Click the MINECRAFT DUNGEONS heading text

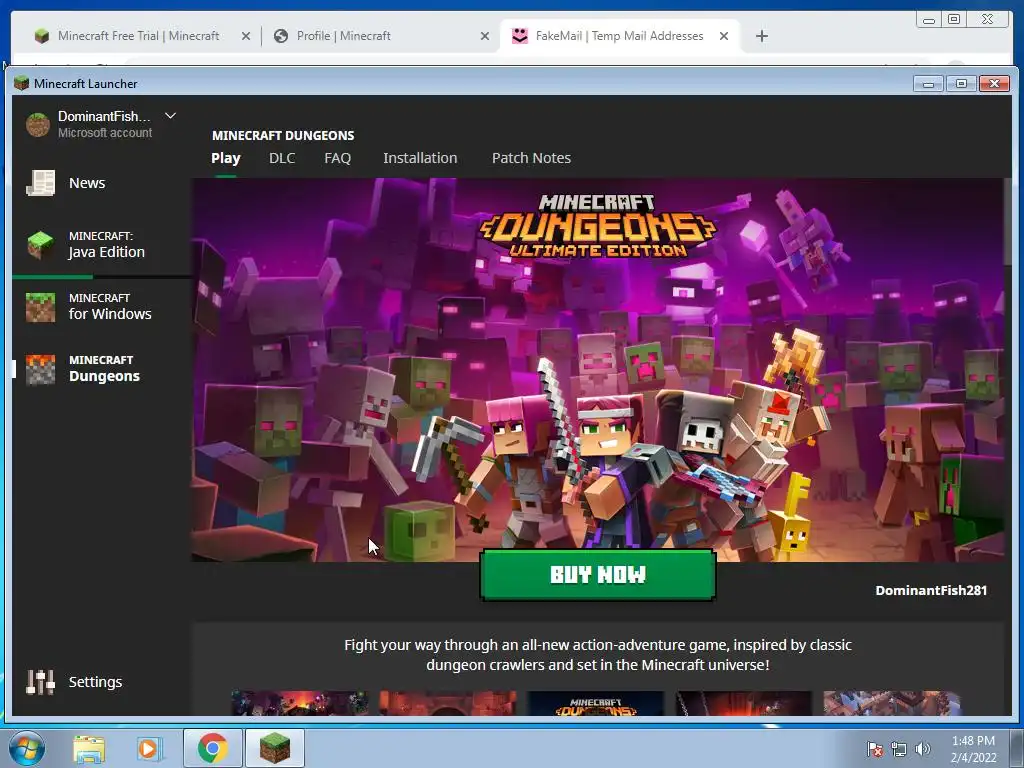(x=283, y=135)
